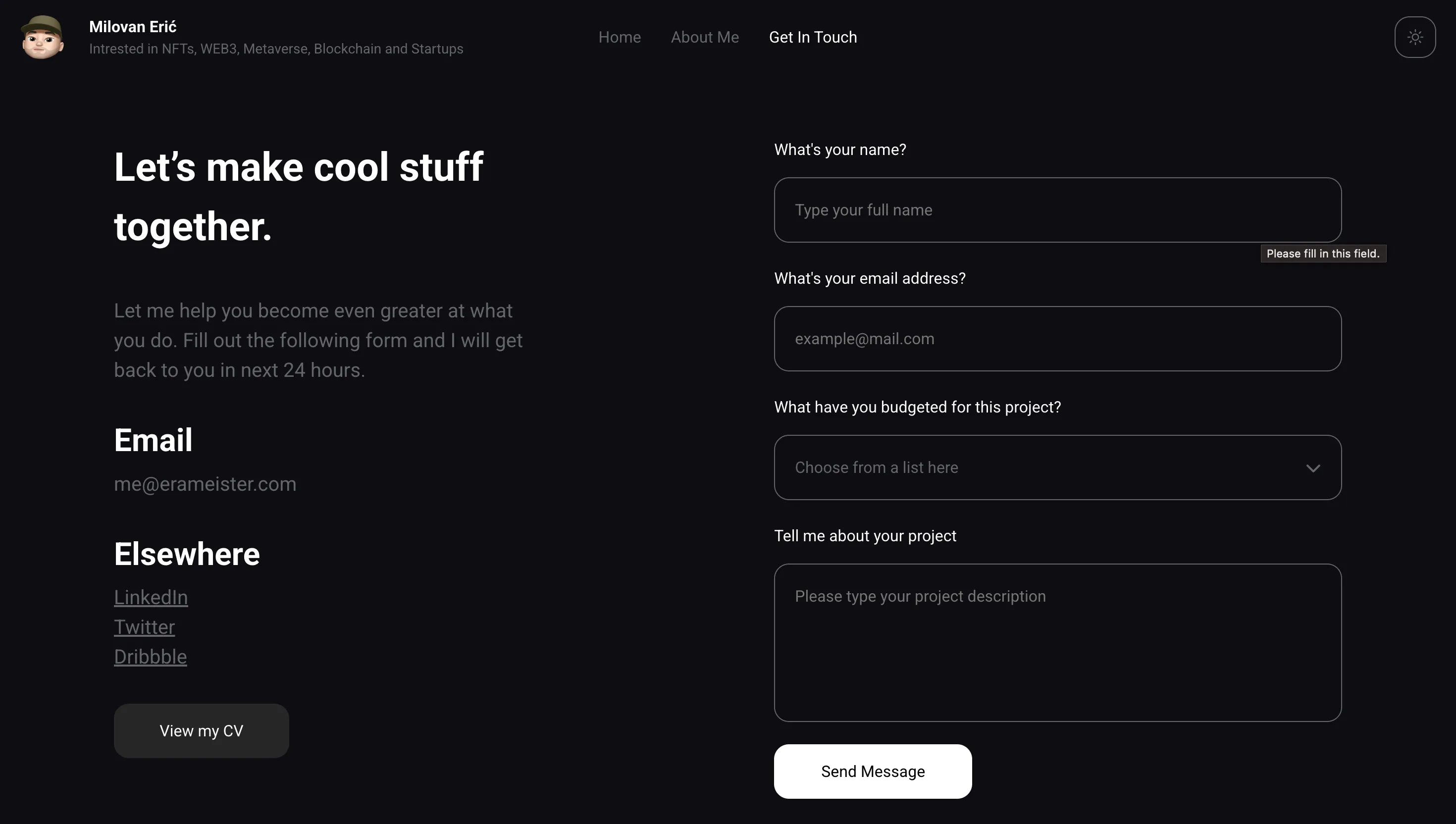Click the "What's your name?" label
The width and height of the screenshot is (1456, 824).
click(x=840, y=150)
